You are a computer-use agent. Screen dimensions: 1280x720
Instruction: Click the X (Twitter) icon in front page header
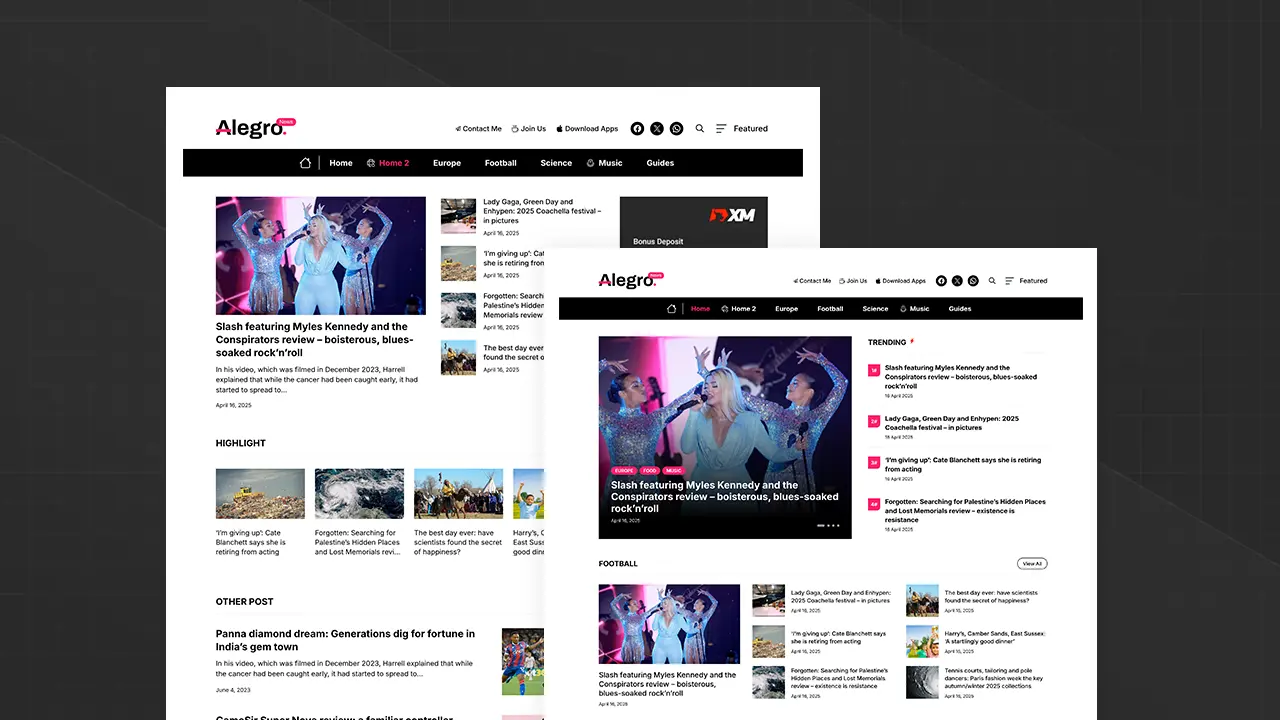click(x=957, y=281)
